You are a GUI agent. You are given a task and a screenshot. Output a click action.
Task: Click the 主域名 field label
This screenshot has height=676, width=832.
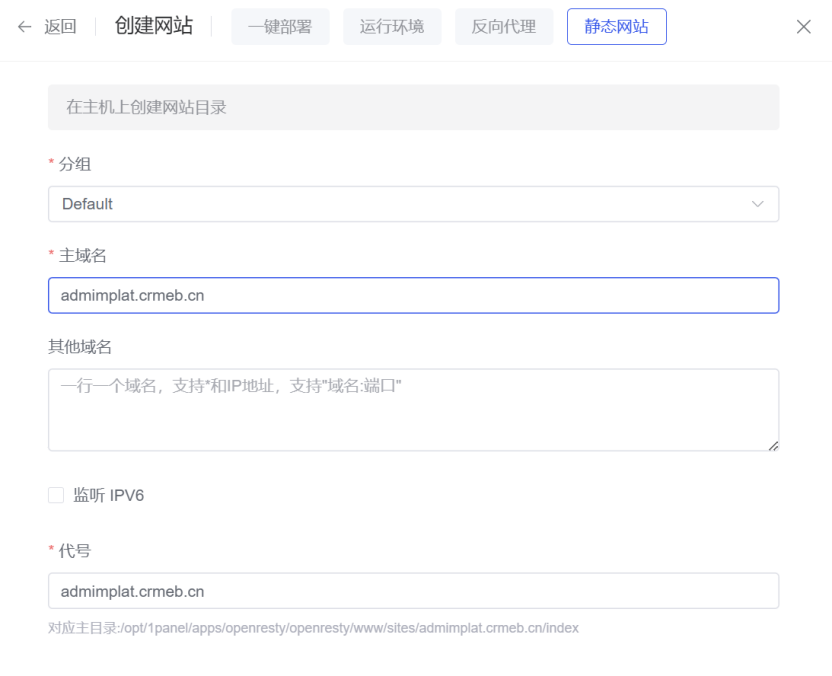tap(82, 256)
